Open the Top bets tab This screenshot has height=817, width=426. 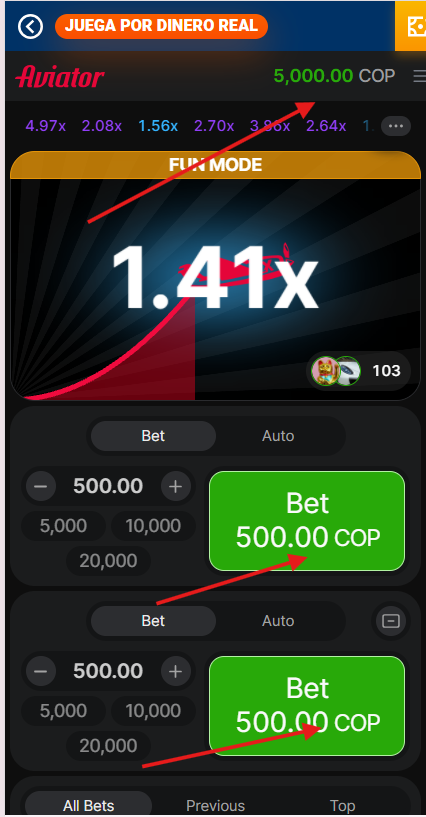pyautogui.click(x=342, y=806)
